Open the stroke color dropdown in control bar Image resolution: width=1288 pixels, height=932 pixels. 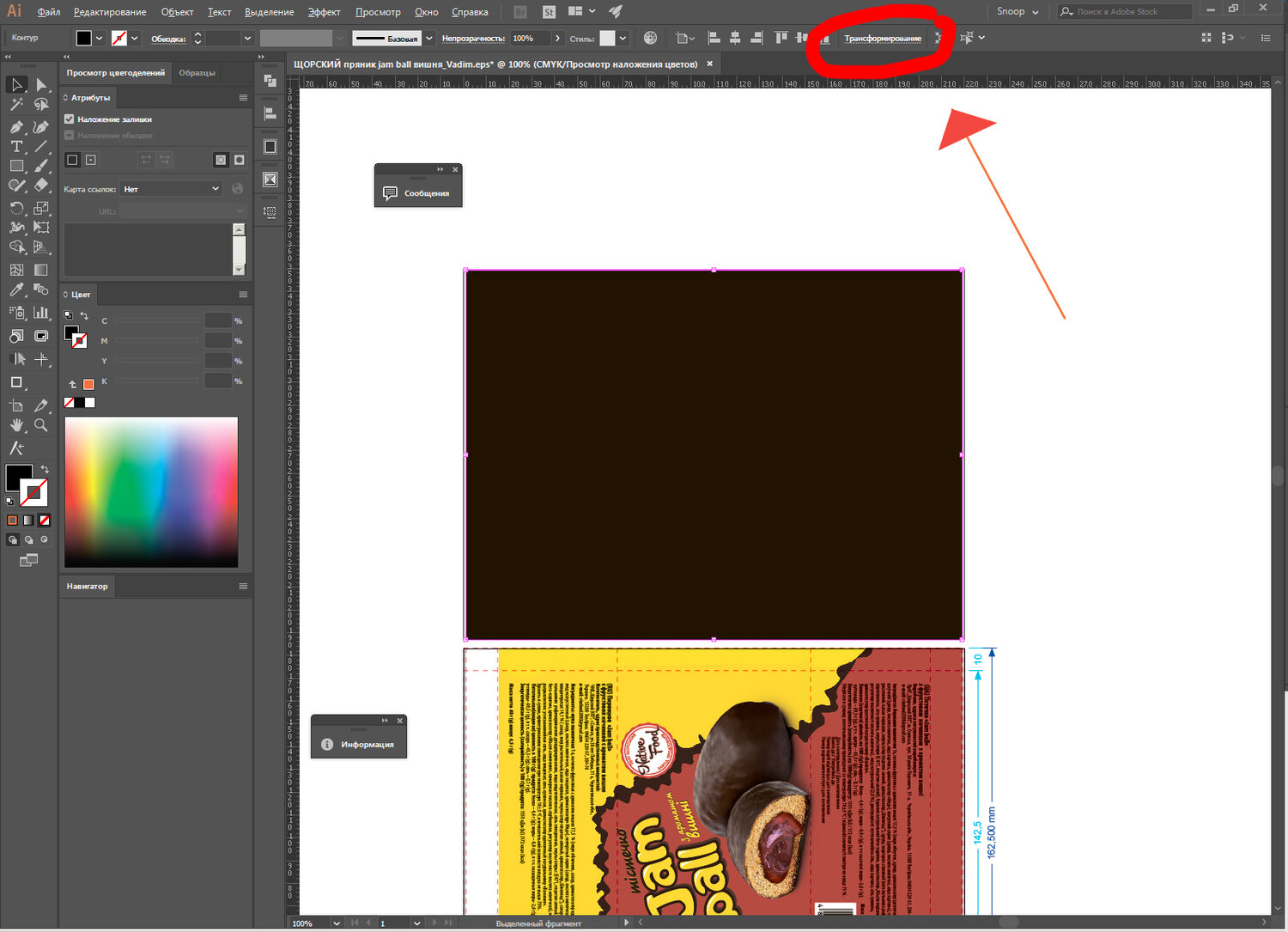tap(135, 38)
